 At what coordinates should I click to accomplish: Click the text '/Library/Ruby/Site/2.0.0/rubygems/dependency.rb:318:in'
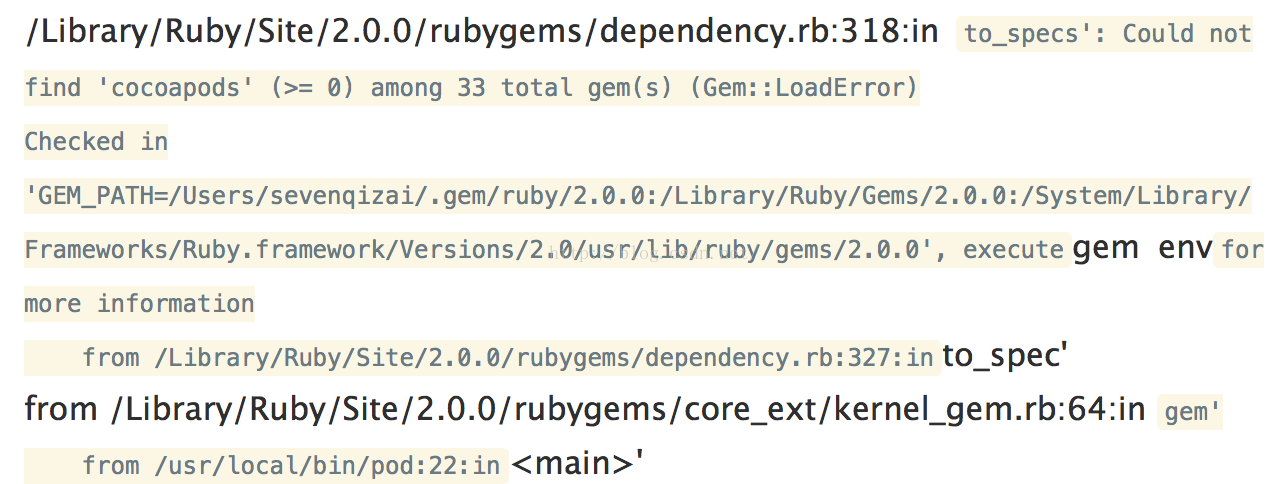click(482, 33)
